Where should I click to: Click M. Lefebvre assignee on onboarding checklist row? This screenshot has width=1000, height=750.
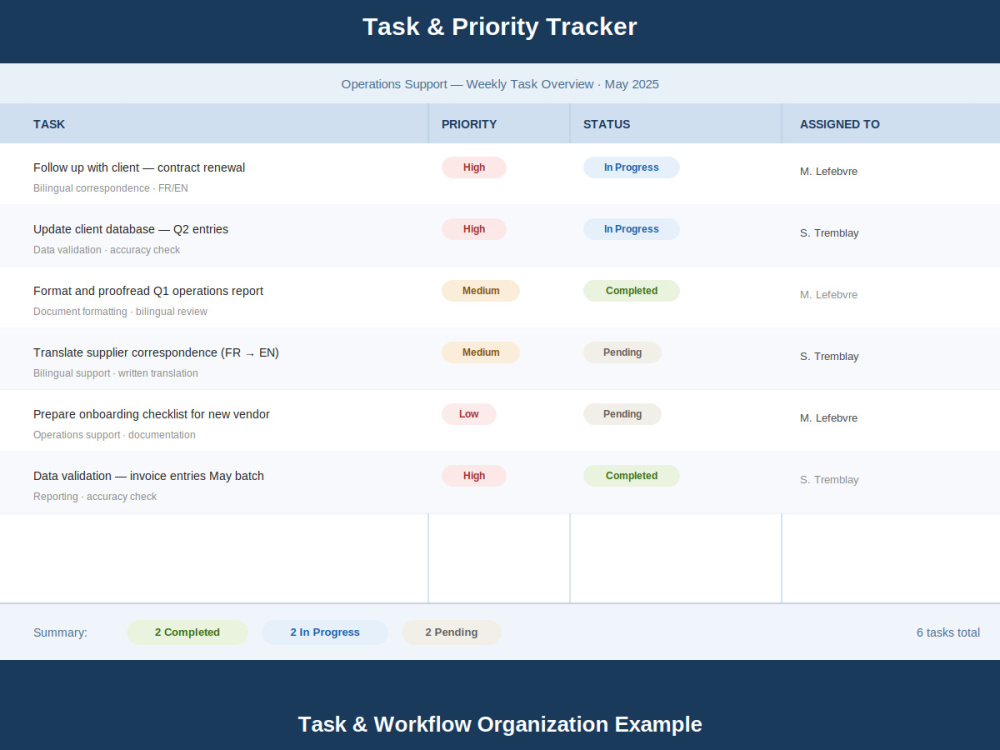pyautogui.click(x=828, y=418)
